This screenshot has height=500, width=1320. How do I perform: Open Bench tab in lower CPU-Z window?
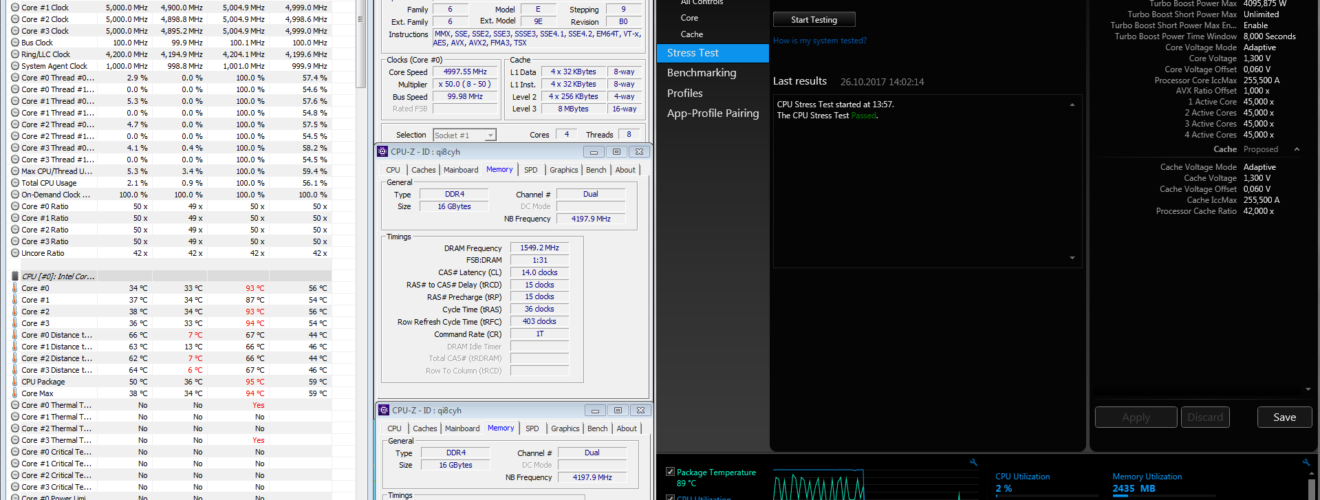pyautogui.click(x=597, y=428)
